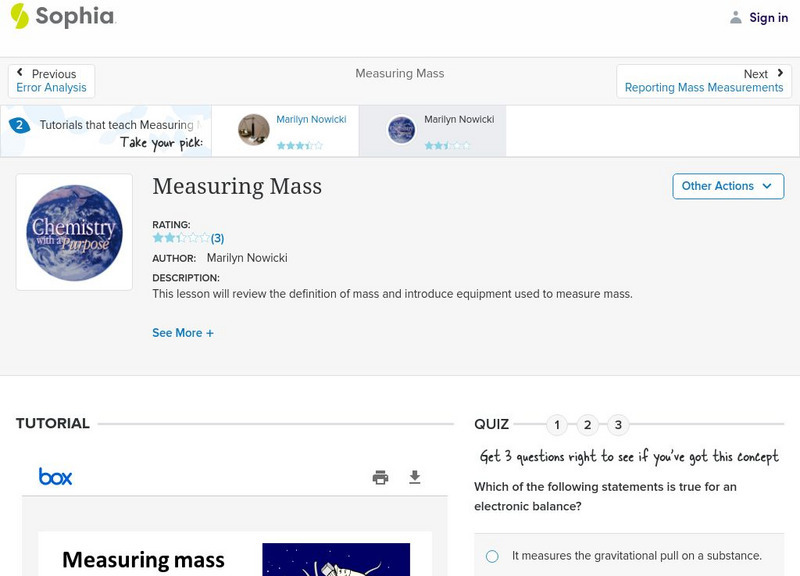This screenshot has height=576, width=800.
Task: Click first Marilyn Nowicki avatar image
Action: [254, 130]
